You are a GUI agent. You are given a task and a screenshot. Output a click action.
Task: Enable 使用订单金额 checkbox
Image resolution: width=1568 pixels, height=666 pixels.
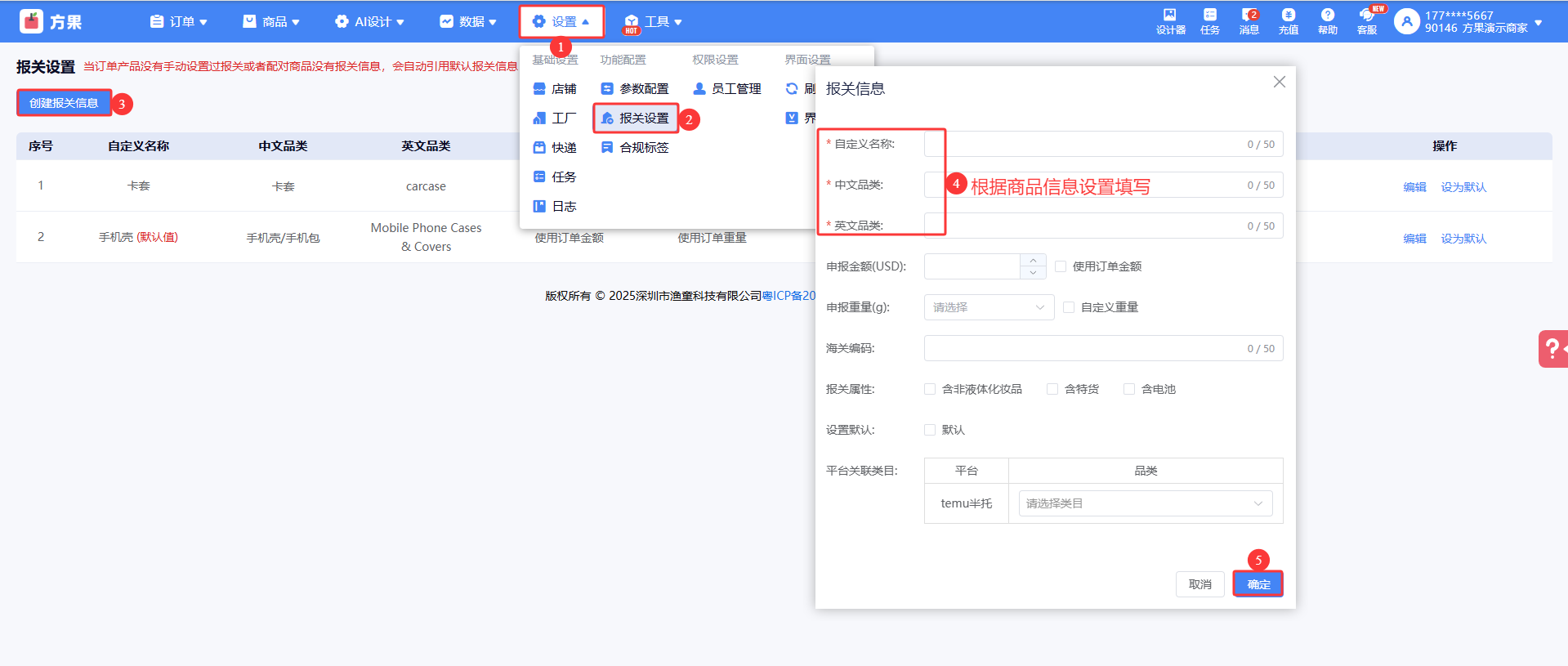(1061, 266)
